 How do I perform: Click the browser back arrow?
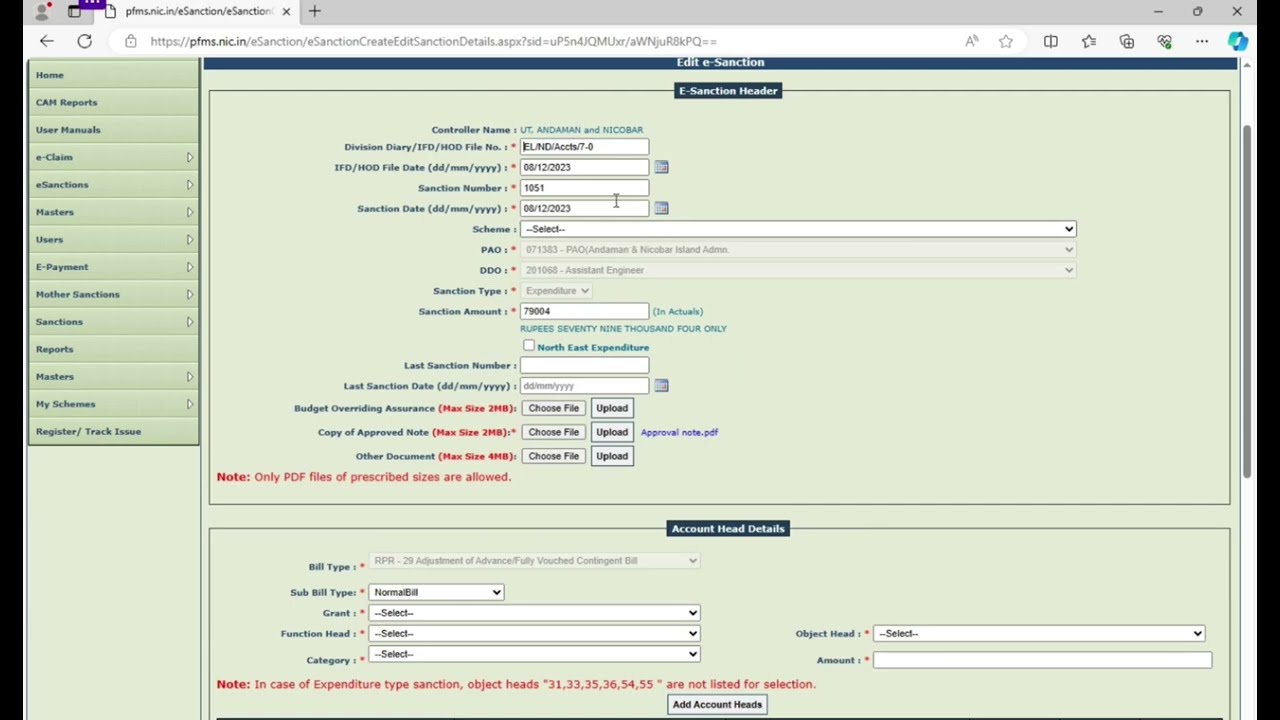point(46,41)
